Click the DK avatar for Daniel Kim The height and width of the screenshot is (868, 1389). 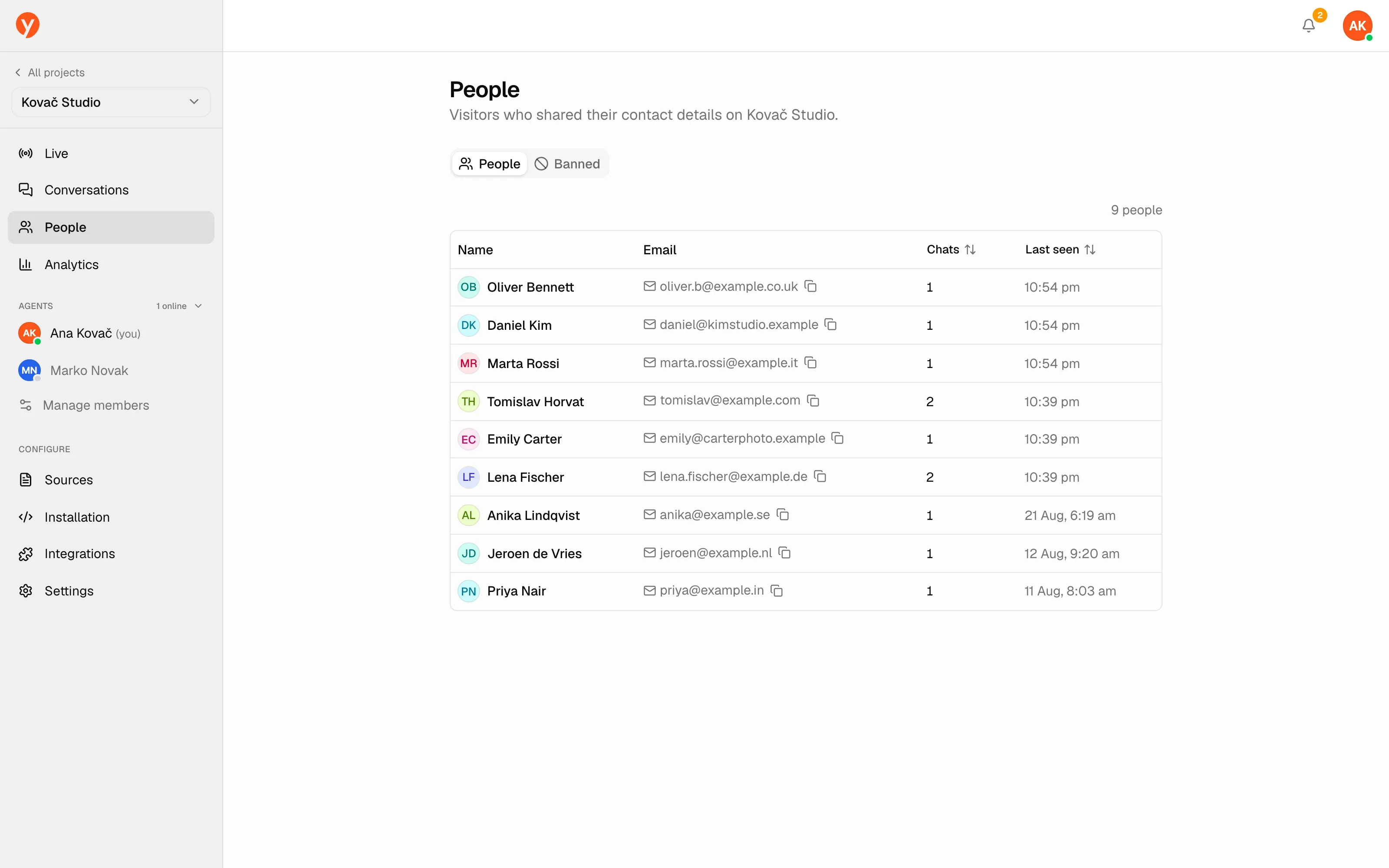[468, 325]
